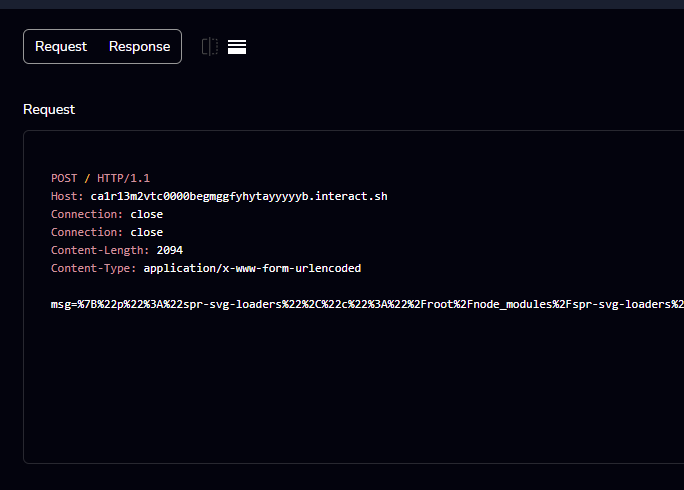Click the first Connection: close header line
This screenshot has height=490, width=684.
tap(107, 214)
